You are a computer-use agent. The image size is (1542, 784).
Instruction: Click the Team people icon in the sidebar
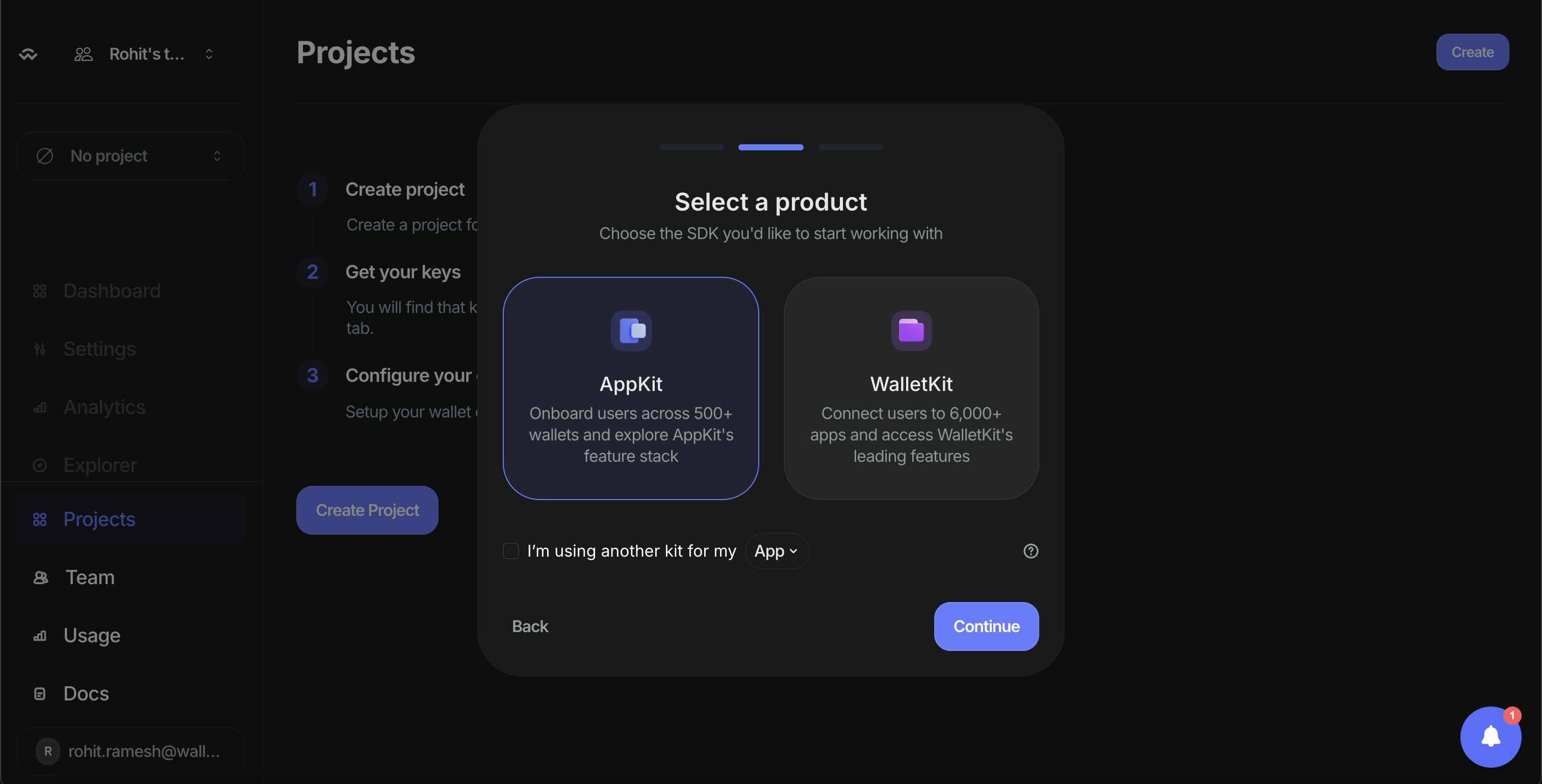pos(41,578)
